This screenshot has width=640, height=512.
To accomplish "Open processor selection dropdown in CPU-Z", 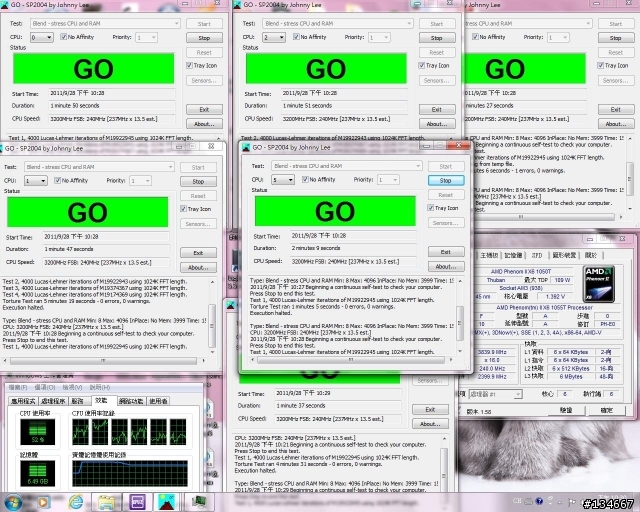I will [x=495, y=394].
